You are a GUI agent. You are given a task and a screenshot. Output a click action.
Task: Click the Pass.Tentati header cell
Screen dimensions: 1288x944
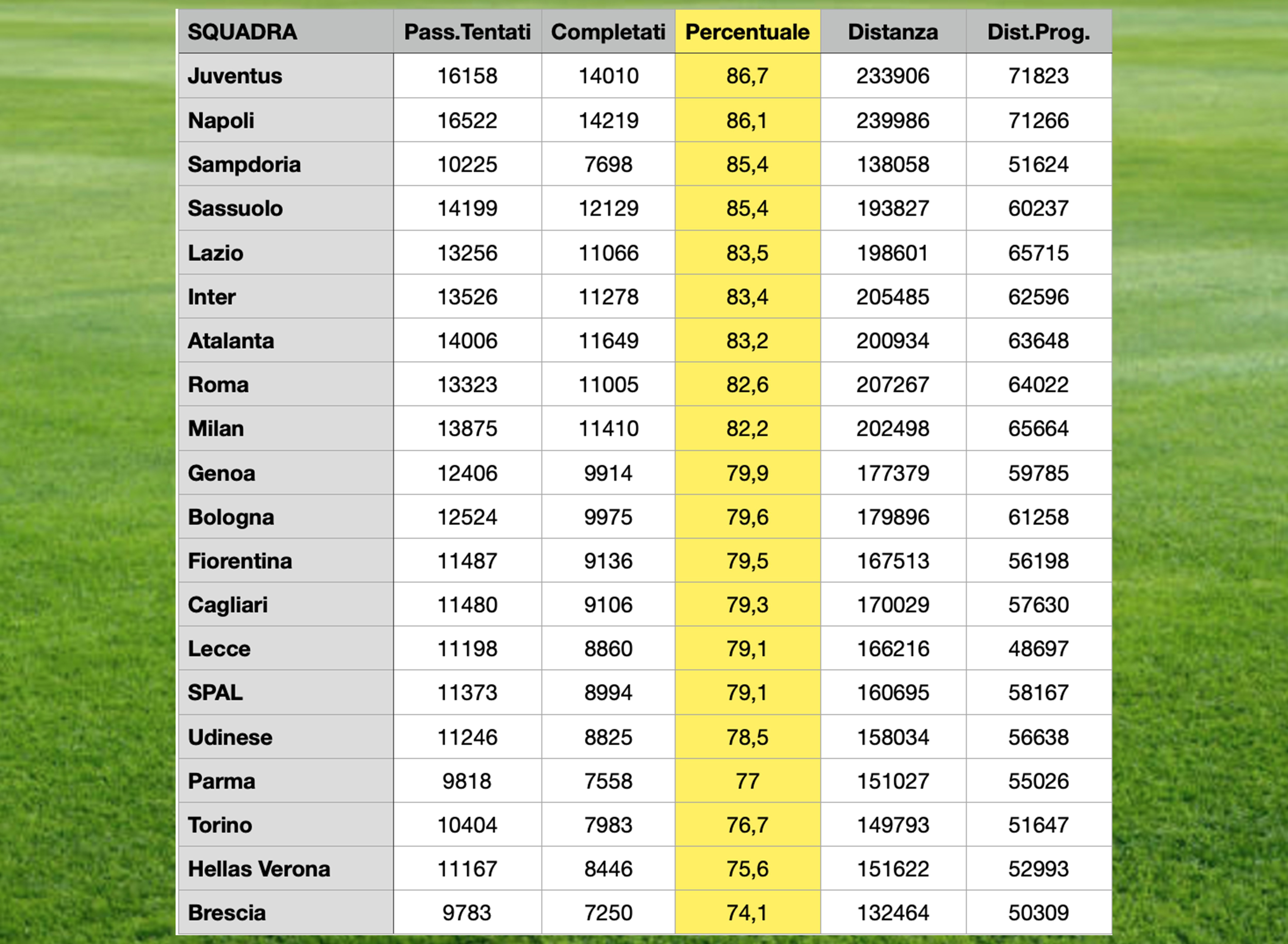467,31
